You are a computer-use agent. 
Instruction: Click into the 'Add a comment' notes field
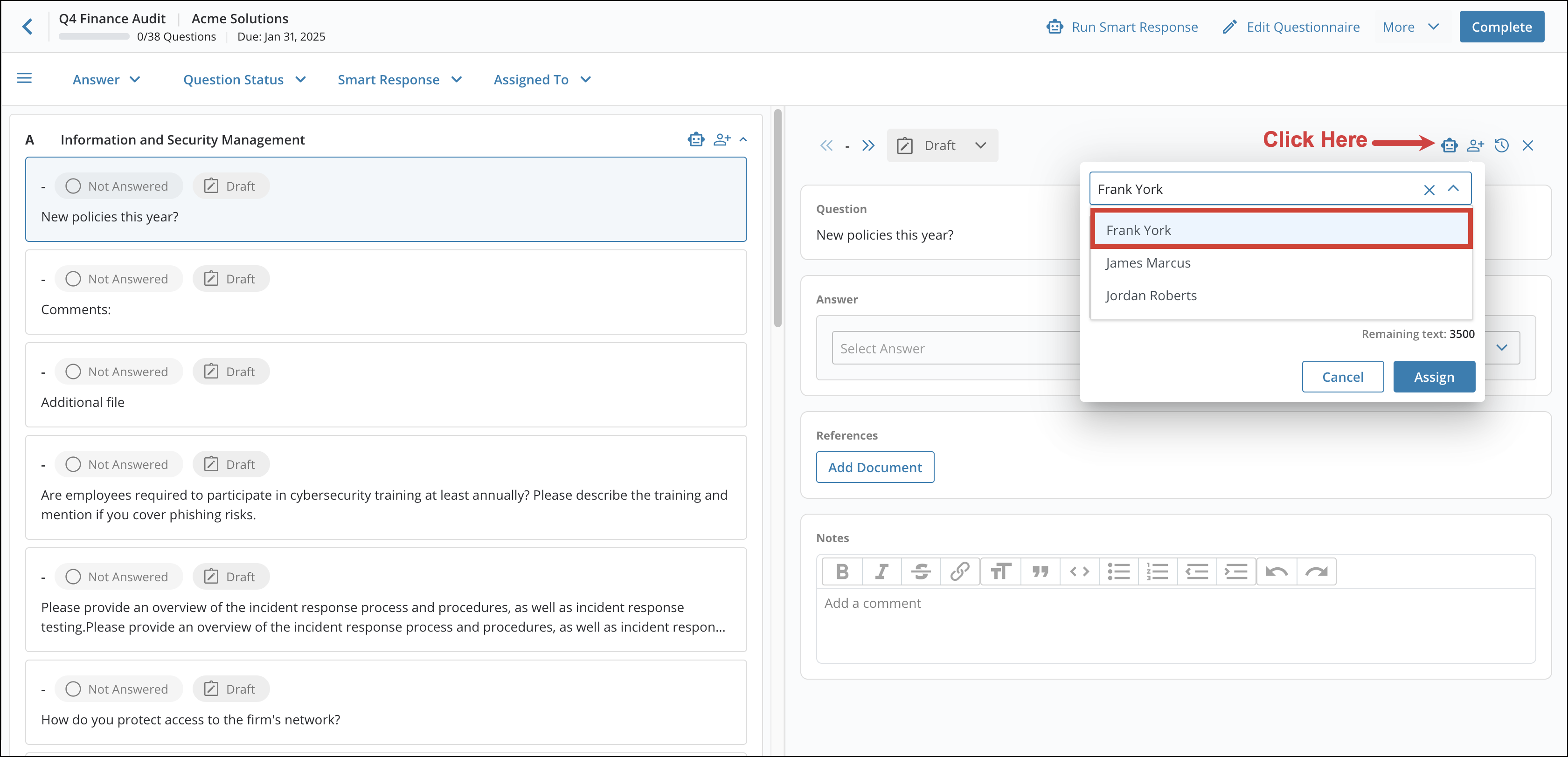click(x=1175, y=626)
